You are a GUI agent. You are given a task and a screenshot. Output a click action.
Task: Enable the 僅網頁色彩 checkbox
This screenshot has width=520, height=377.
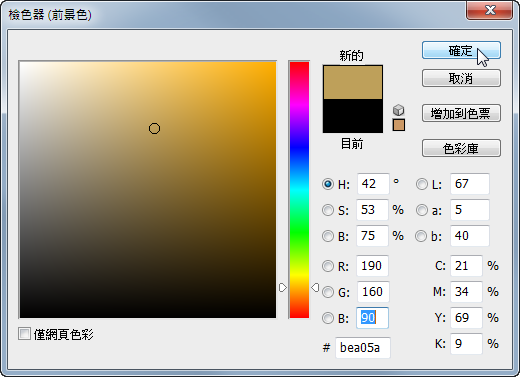pyautogui.click(x=24, y=334)
